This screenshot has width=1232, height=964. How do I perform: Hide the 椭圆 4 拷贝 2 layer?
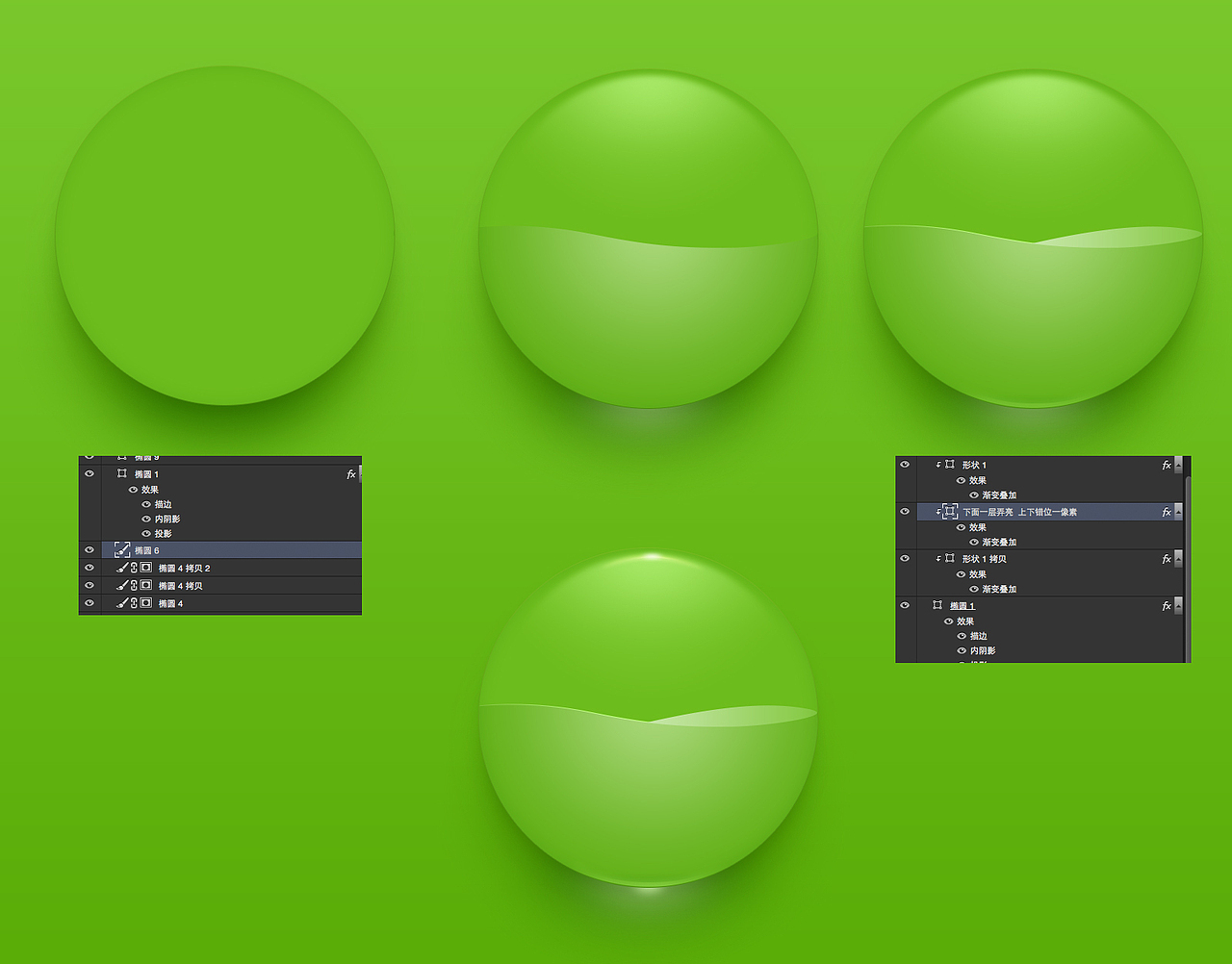(x=90, y=568)
